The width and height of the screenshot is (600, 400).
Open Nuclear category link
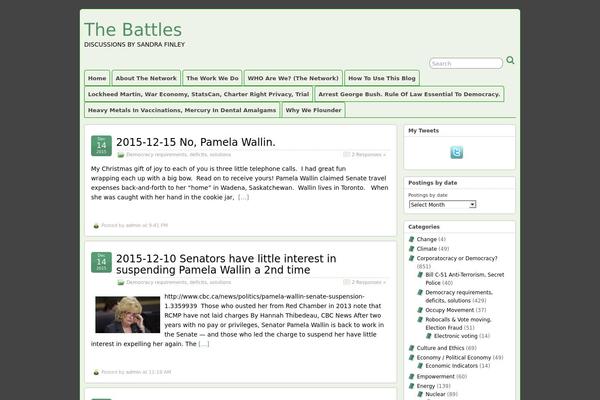435,394
